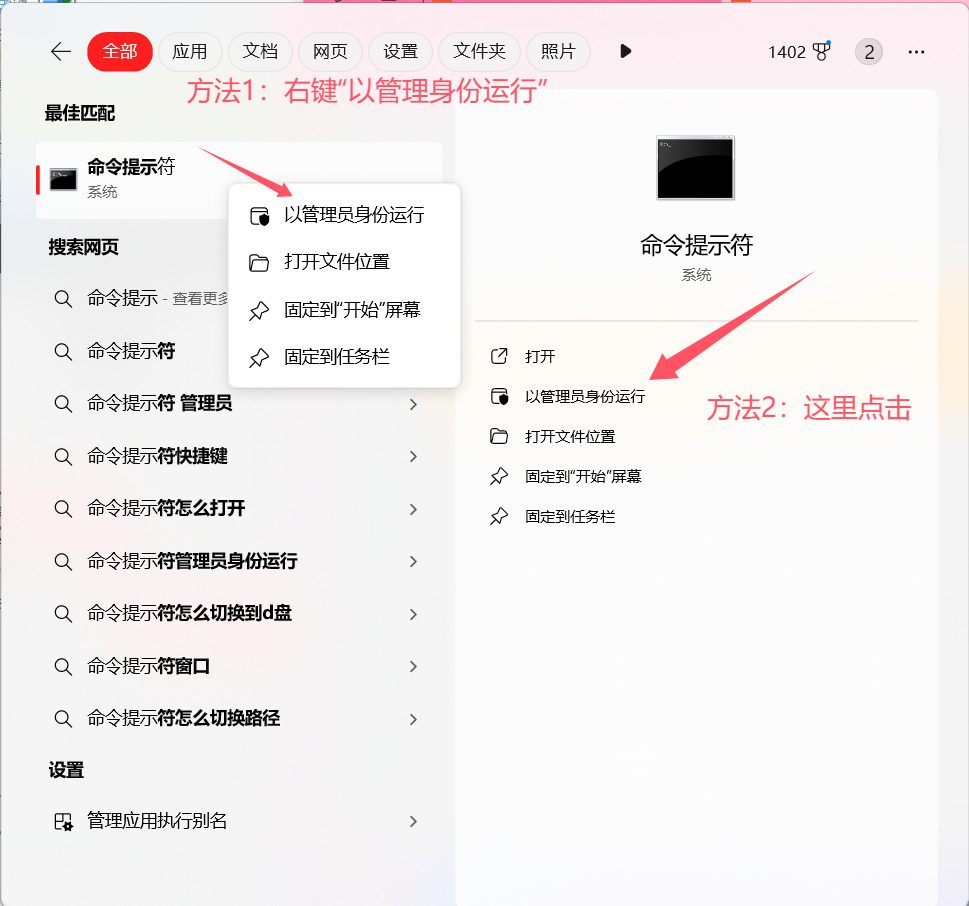Click the small 命令提示符 app icon in best match
This screenshot has width=969, height=906.
63,179
